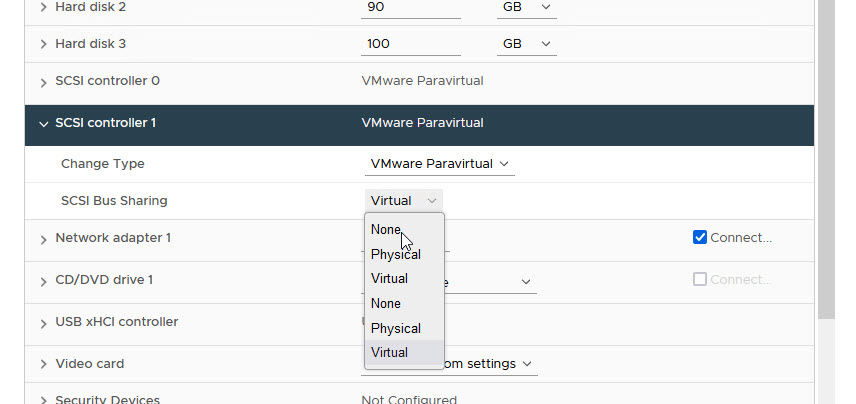Open the Hard disk 2 GB unit dropdown
The image size is (856, 404).
click(x=526, y=7)
